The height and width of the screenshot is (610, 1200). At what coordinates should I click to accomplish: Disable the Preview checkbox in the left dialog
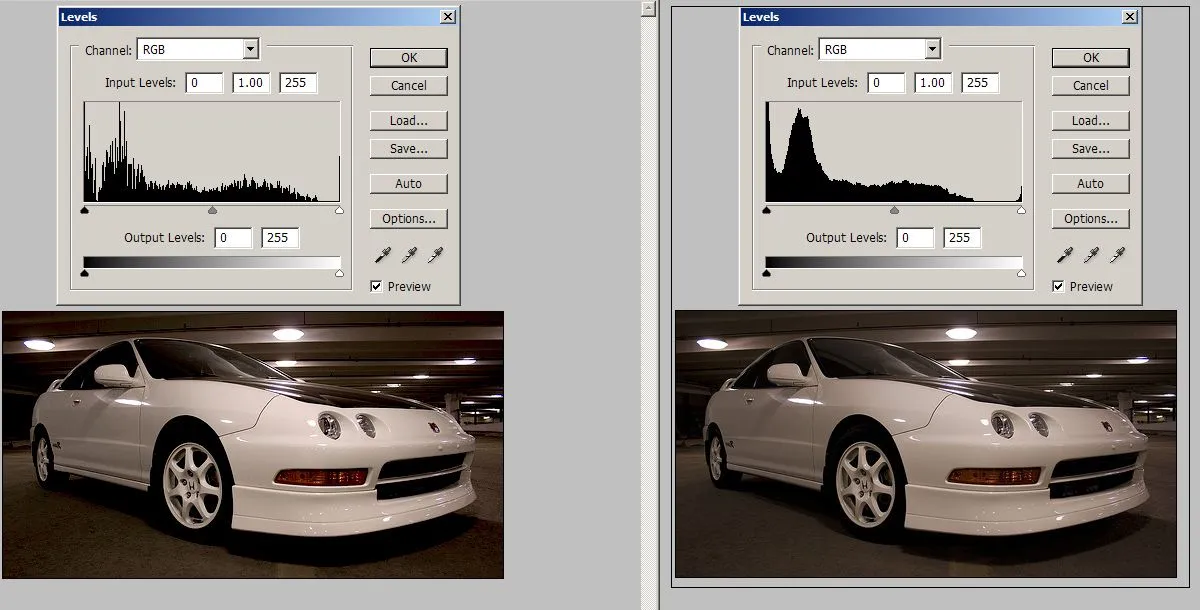[x=377, y=286]
